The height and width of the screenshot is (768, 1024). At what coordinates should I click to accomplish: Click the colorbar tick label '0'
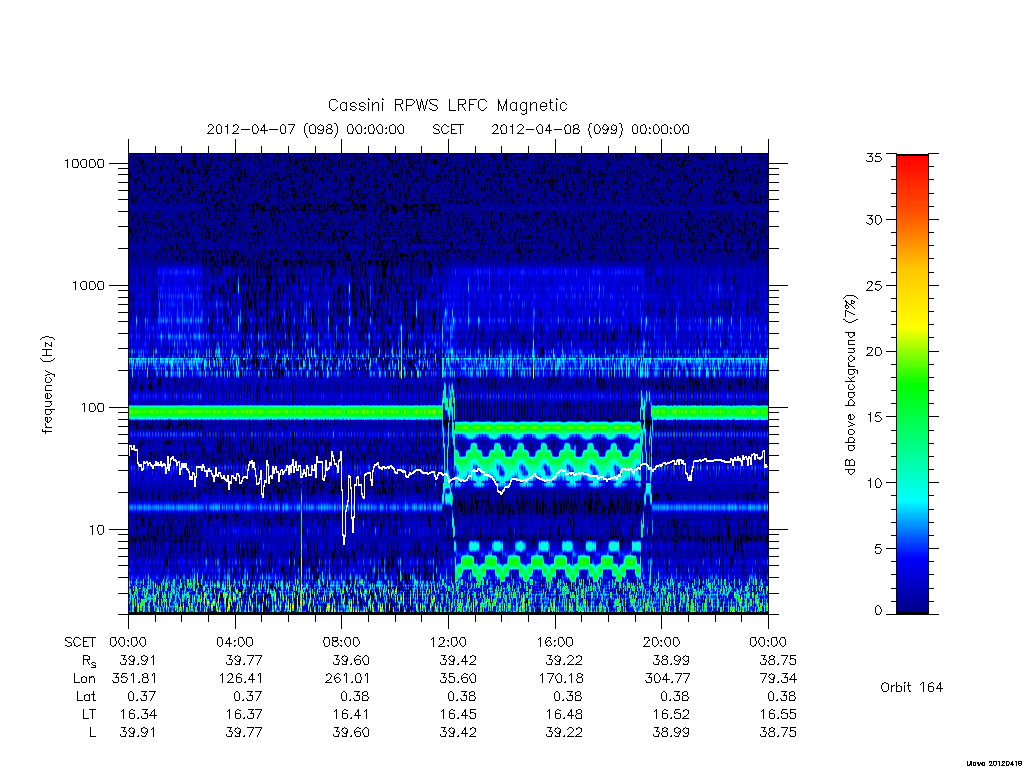click(x=878, y=611)
